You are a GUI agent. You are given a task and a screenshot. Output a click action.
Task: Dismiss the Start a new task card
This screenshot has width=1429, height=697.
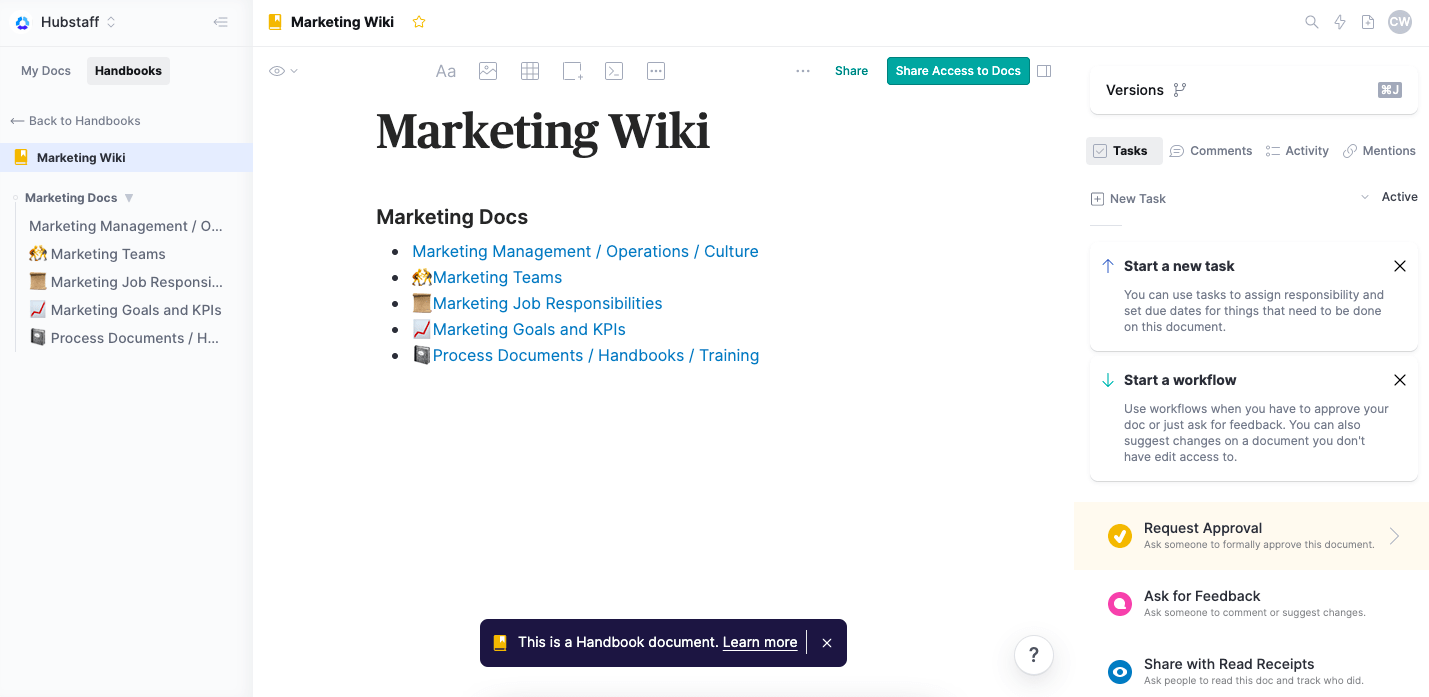1400,266
